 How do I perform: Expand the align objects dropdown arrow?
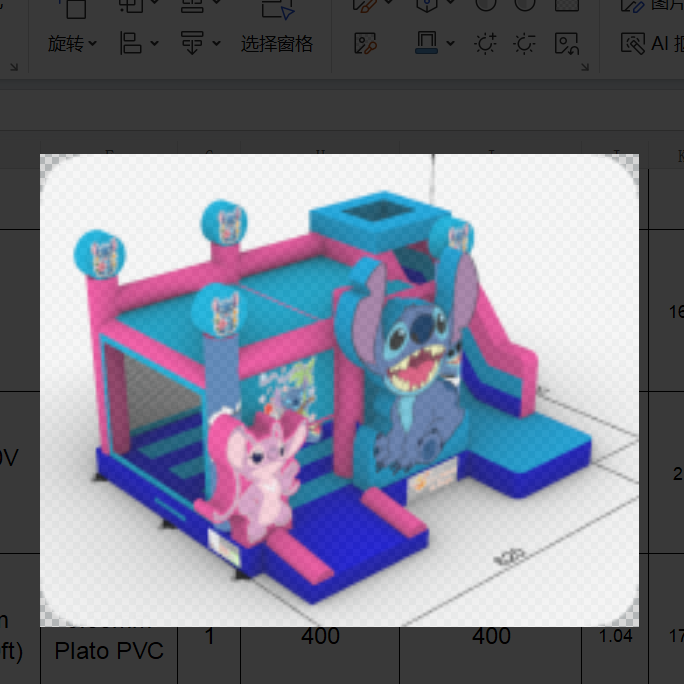(x=154, y=44)
